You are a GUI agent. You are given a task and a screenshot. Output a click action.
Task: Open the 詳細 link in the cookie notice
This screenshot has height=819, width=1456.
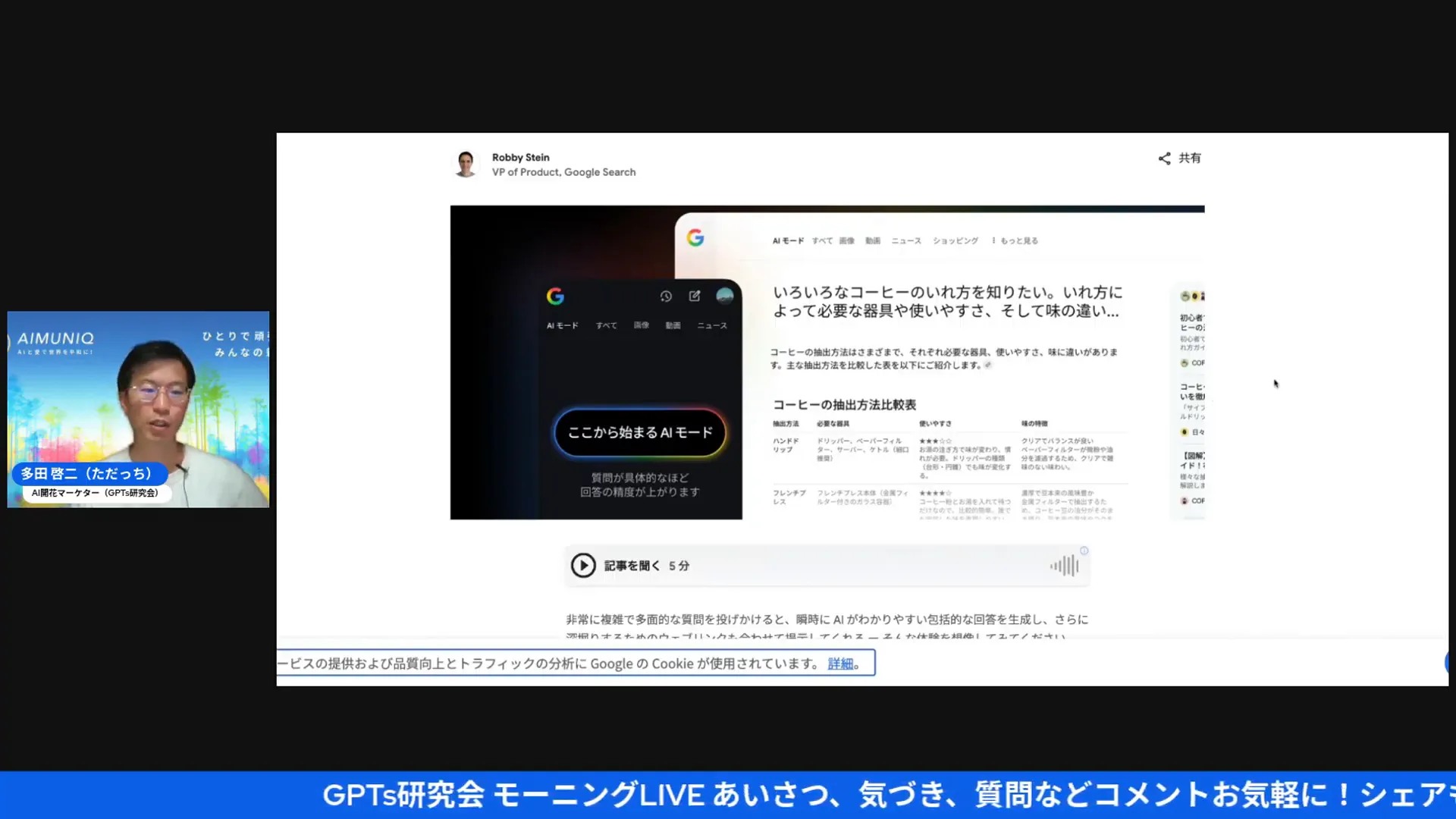(840, 664)
